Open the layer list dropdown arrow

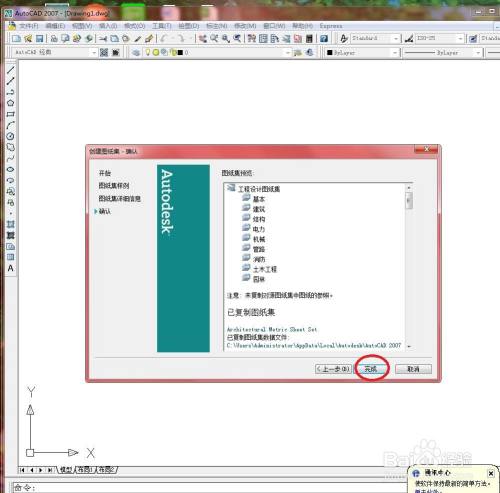tap(288, 53)
